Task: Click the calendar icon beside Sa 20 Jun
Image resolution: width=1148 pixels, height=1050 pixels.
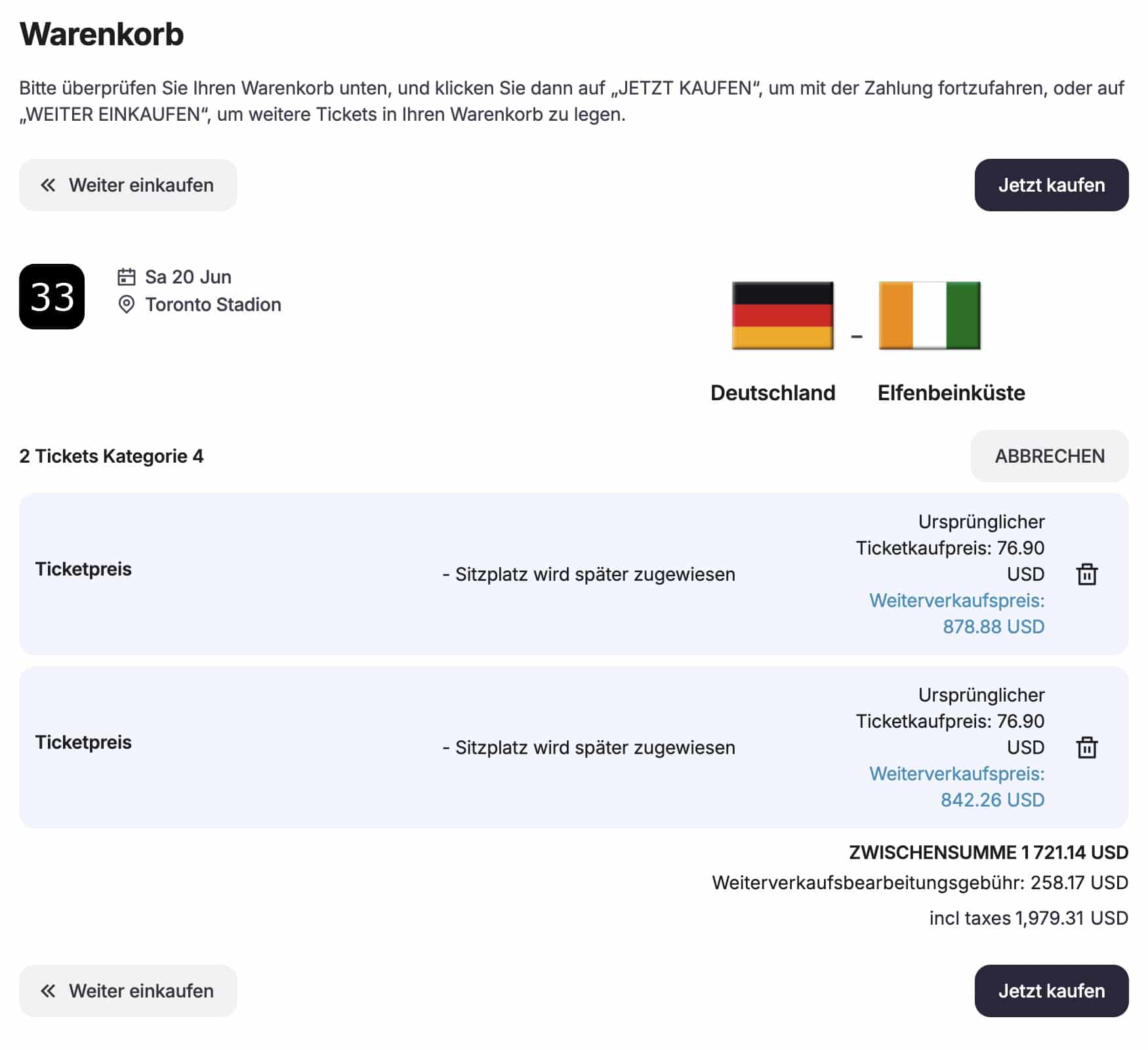Action: click(126, 277)
